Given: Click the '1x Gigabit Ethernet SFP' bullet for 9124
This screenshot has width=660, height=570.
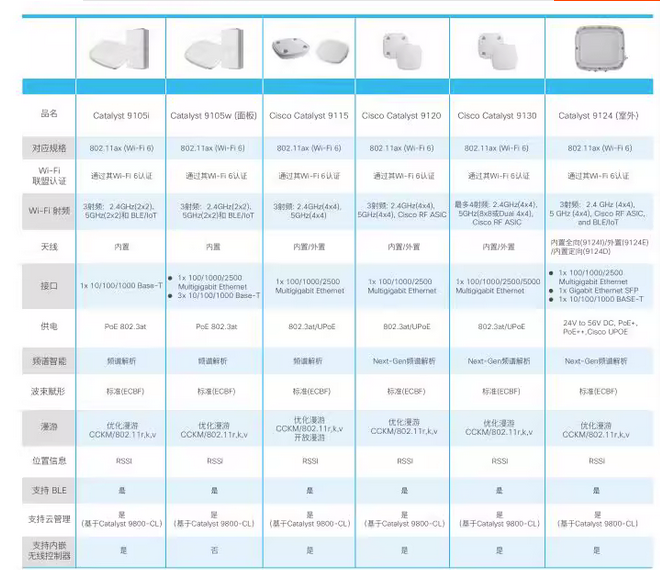Looking at the screenshot, I should coord(599,290).
